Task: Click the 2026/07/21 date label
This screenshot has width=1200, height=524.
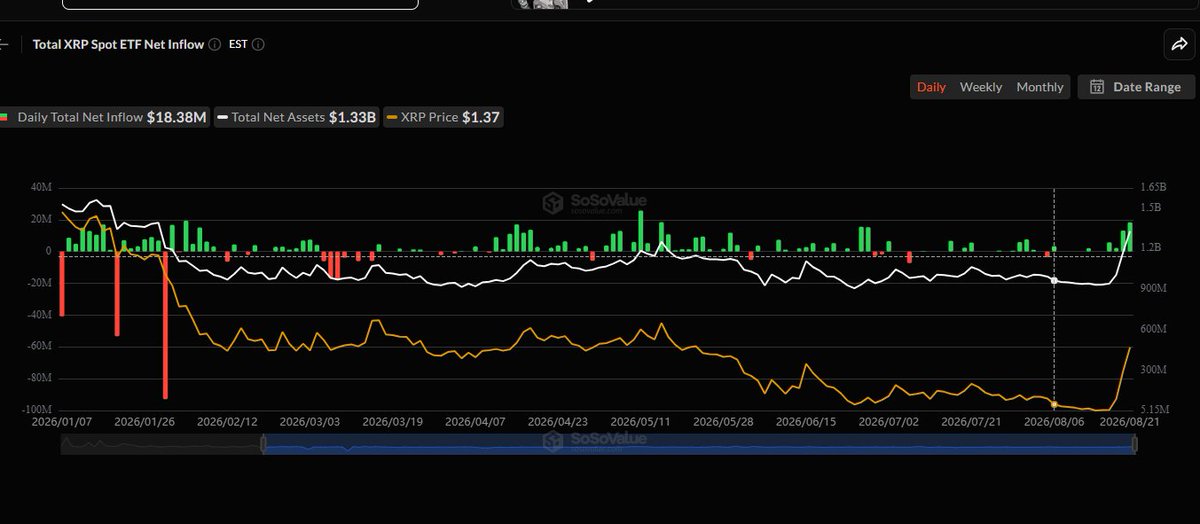Action: coord(969,422)
